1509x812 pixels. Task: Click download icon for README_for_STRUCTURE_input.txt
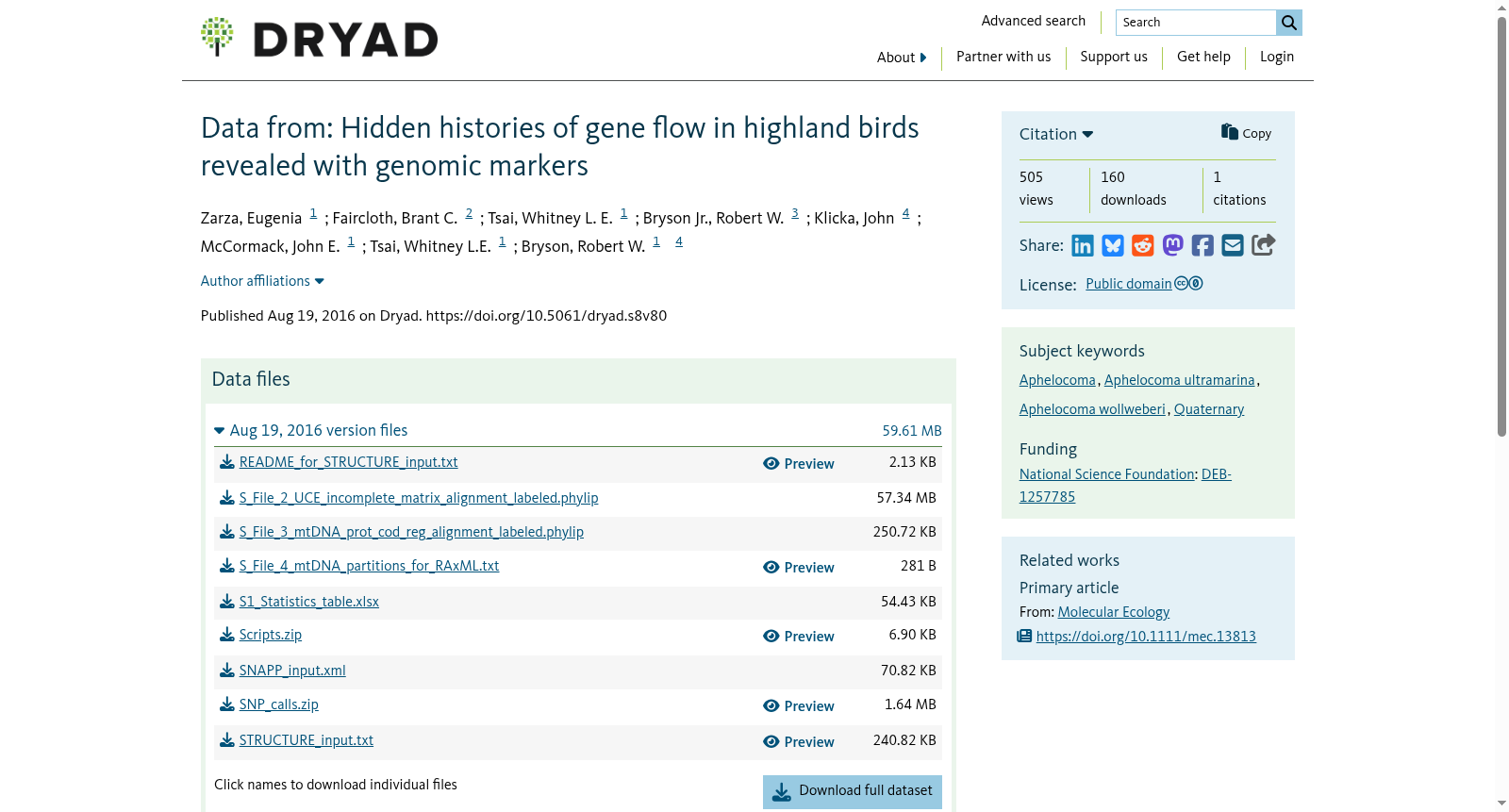coord(227,462)
